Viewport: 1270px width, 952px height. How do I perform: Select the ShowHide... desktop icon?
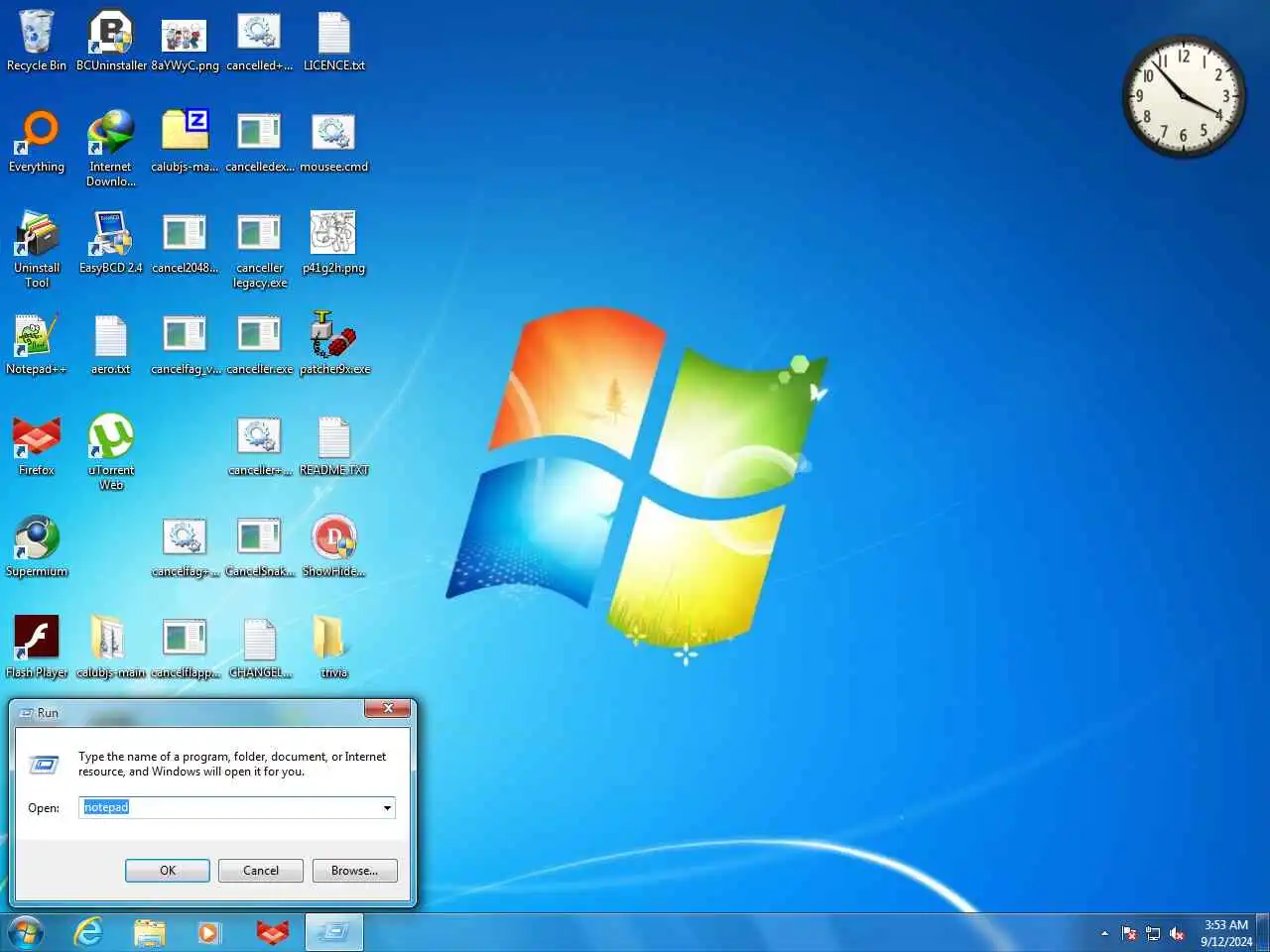click(x=334, y=547)
